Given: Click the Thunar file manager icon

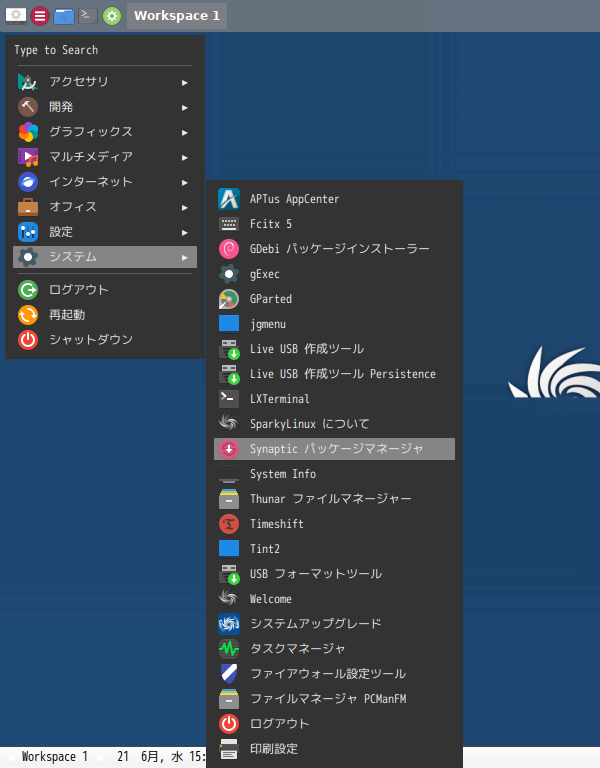Looking at the screenshot, I should click(x=229, y=499).
